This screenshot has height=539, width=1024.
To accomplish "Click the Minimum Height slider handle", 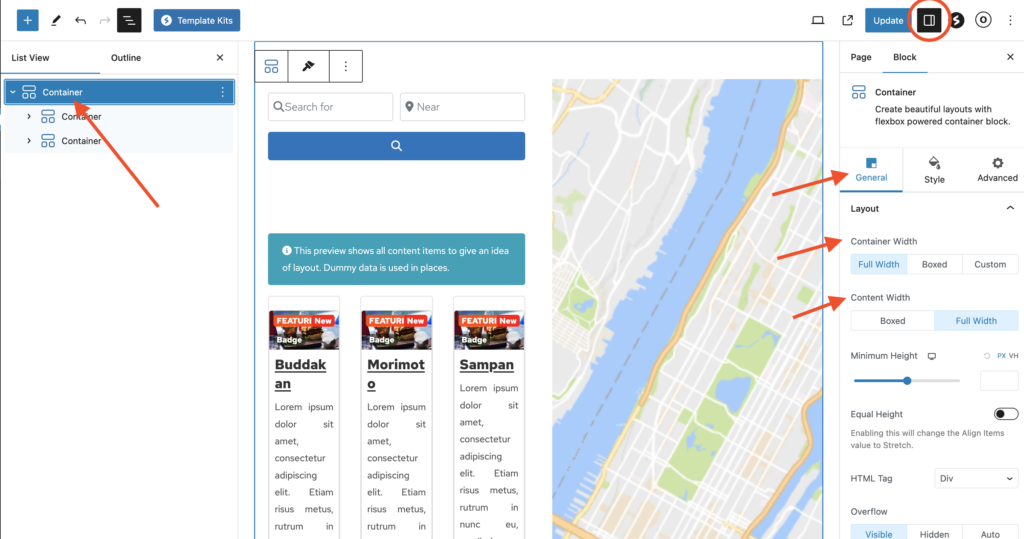I will click(x=907, y=380).
